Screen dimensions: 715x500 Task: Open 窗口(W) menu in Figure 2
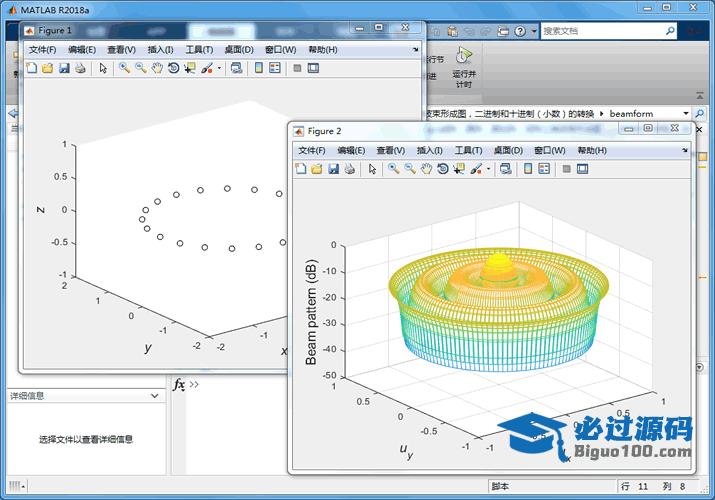pos(549,150)
